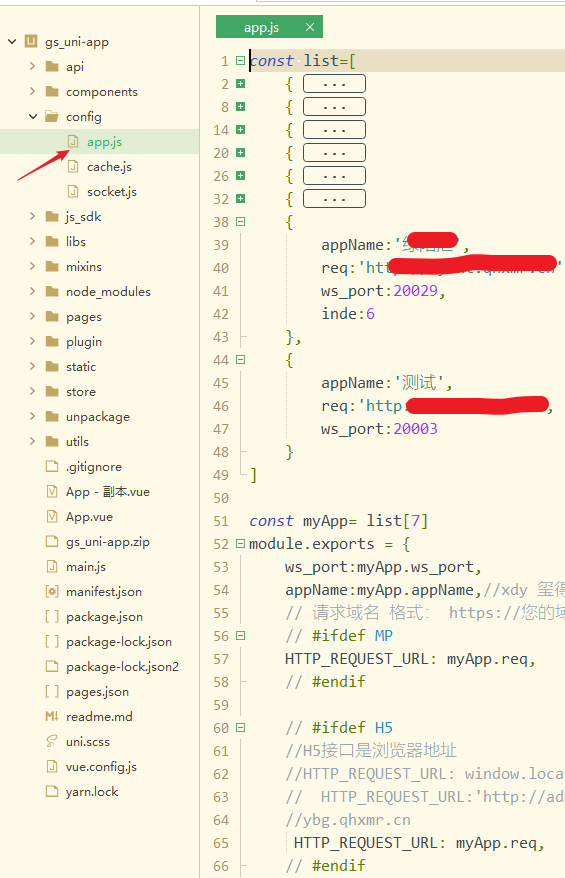Expand the folded block at line 32

pyautogui.click(x=240, y=198)
